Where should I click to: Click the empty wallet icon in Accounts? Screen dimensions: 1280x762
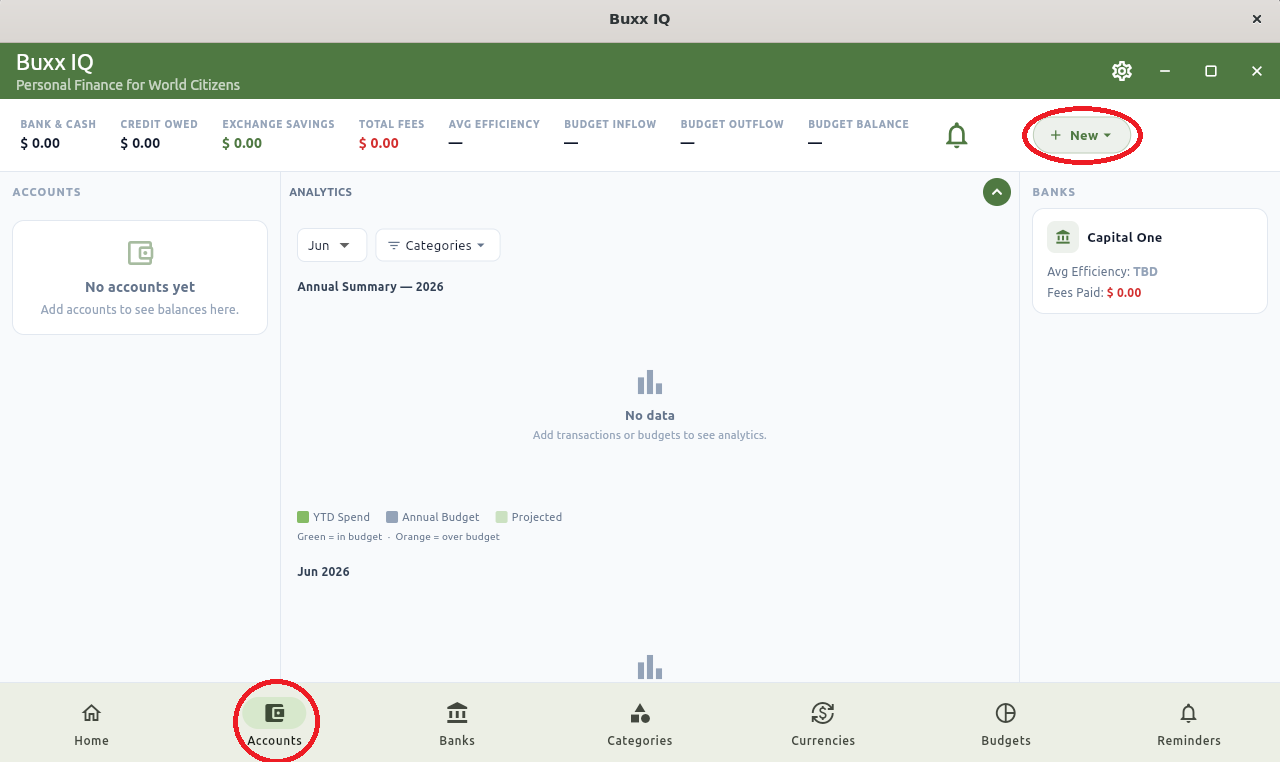pyautogui.click(x=140, y=253)
